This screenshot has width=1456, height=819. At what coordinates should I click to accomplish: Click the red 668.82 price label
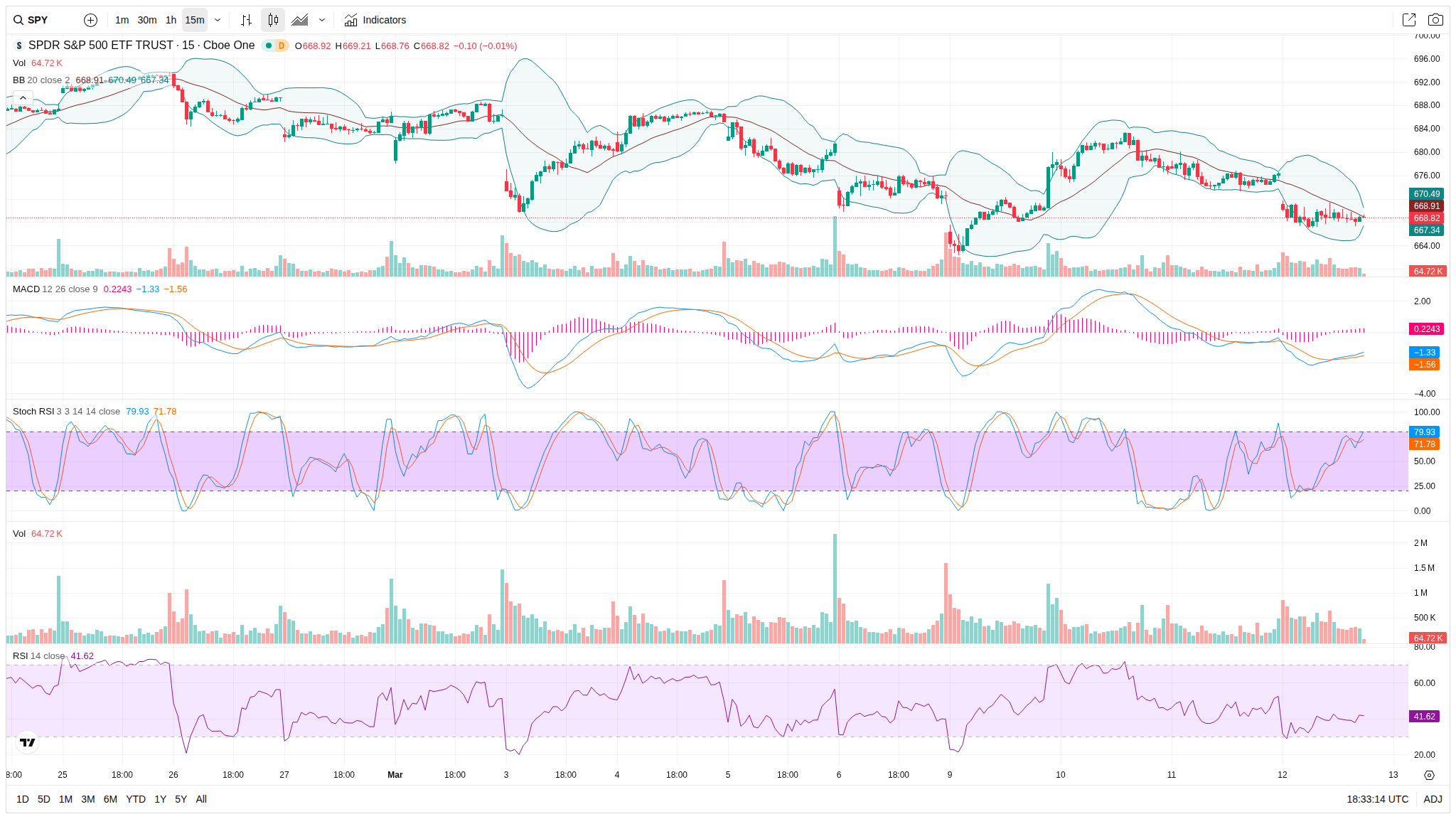point(1426,218)
